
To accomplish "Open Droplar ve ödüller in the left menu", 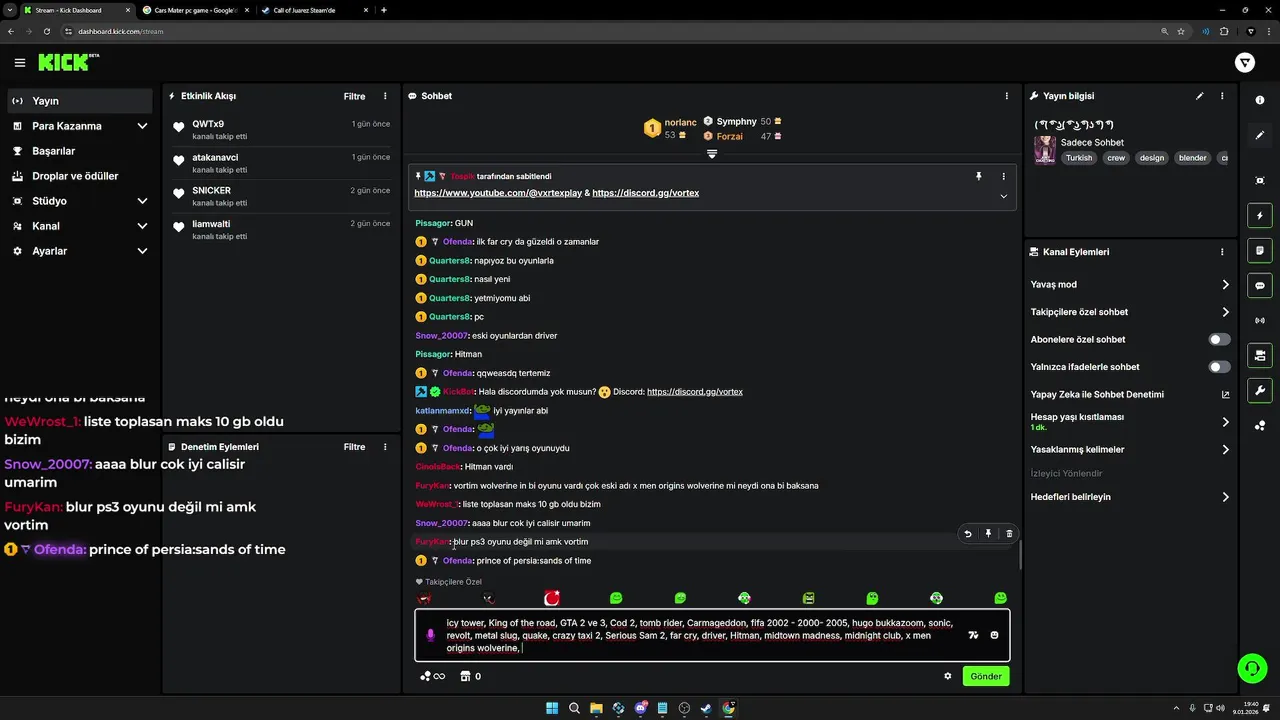I will (x=80, y=176).
